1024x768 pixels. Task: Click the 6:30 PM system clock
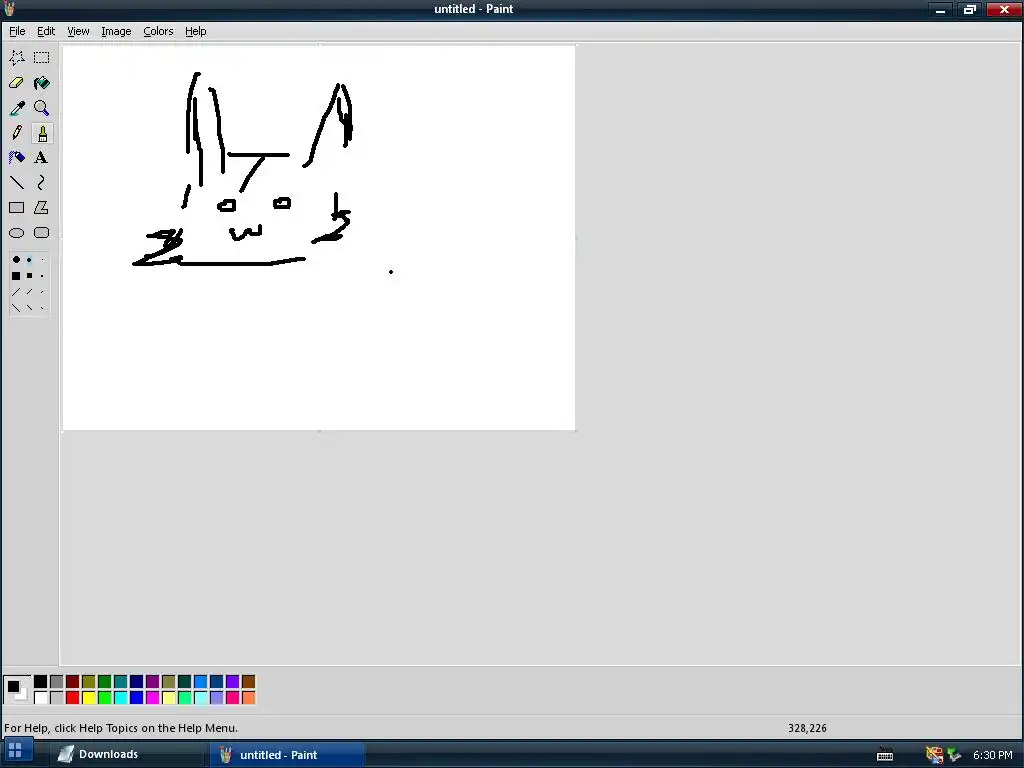click(993, 755)
